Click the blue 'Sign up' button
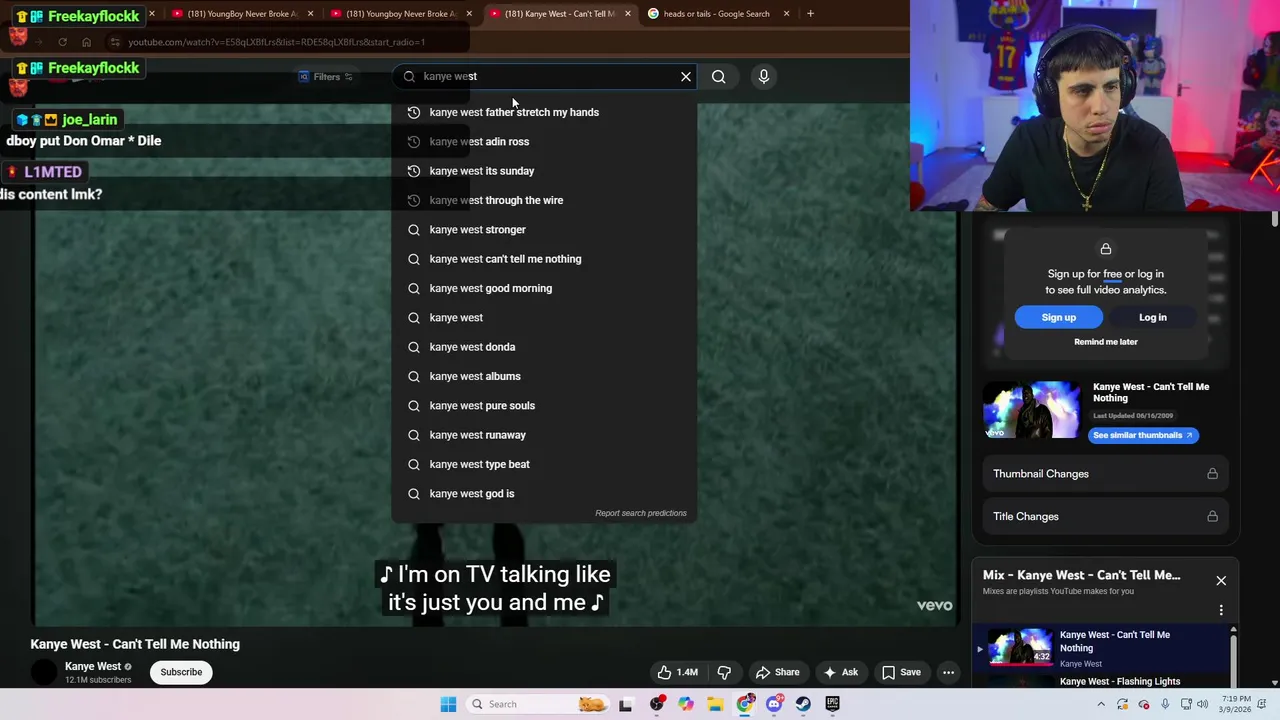Screen dimensions: 1280x720 (1058, 317)
